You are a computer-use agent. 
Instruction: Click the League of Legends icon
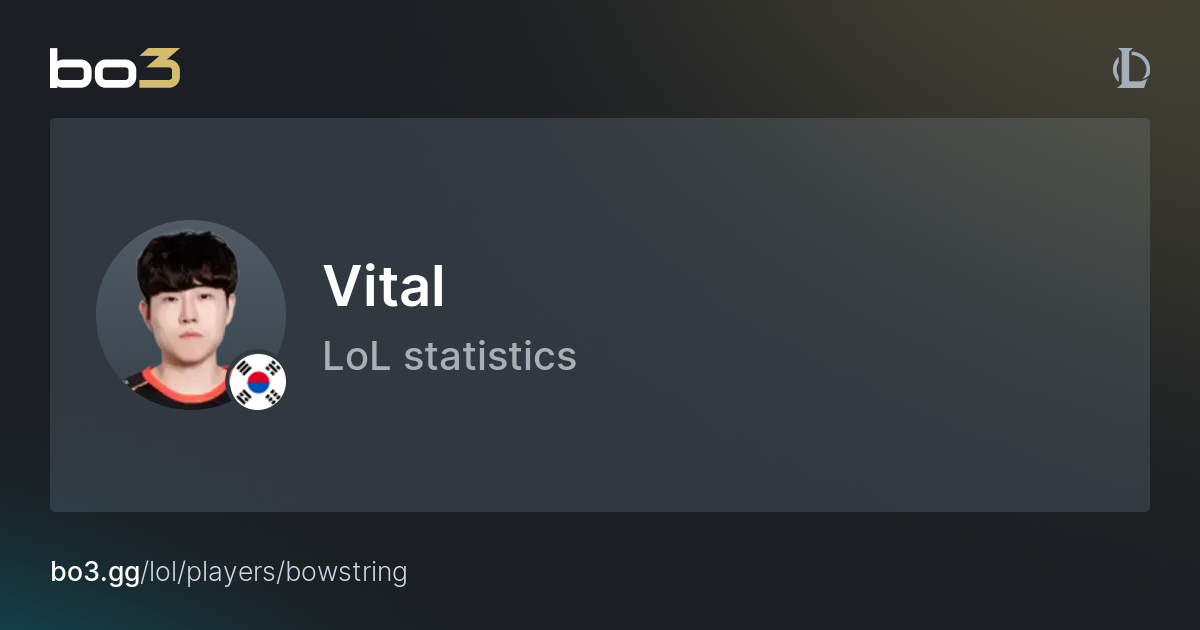pos(1131,70)
